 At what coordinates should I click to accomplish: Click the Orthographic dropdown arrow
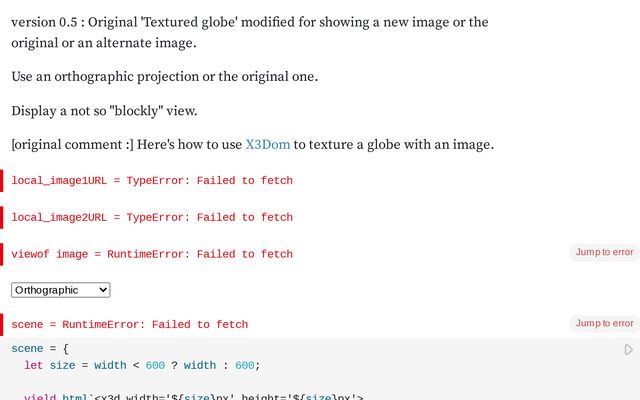click(101, 290)
